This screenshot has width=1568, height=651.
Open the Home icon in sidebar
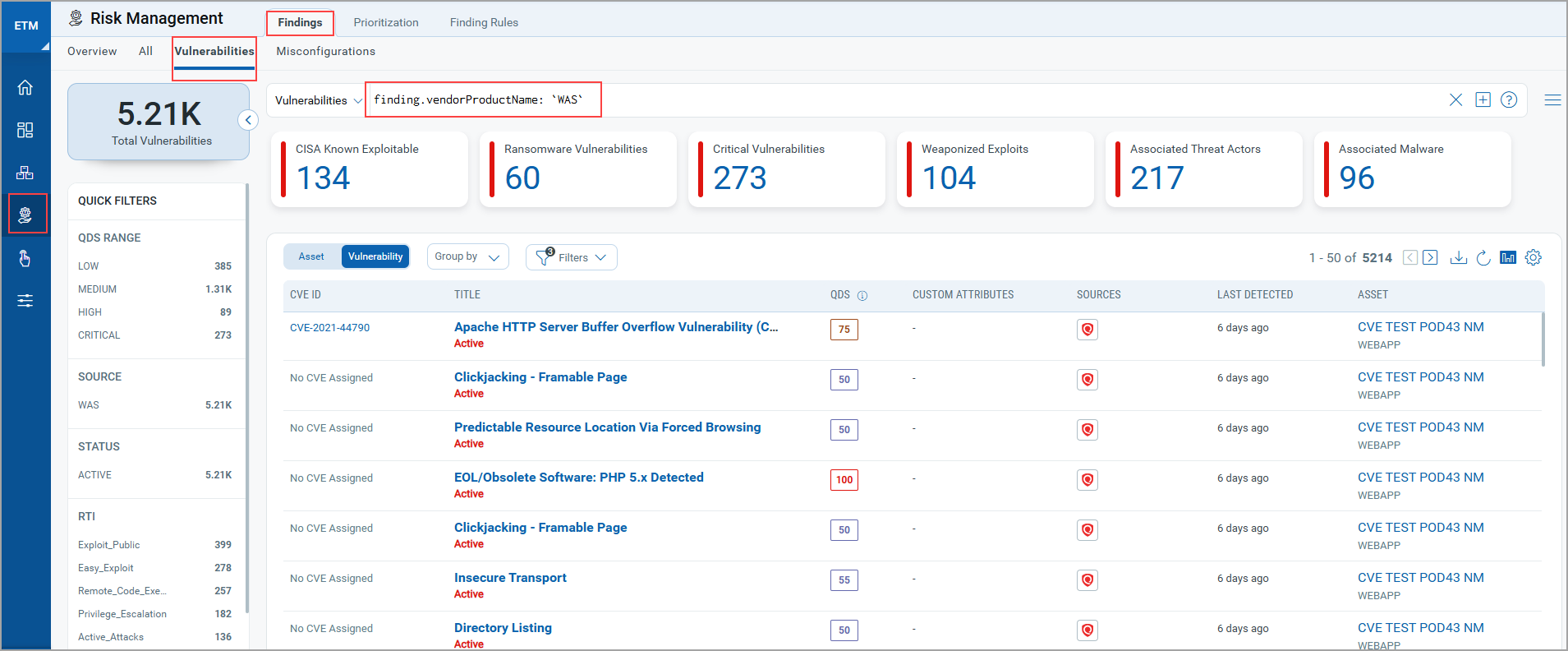click(25, 87)
